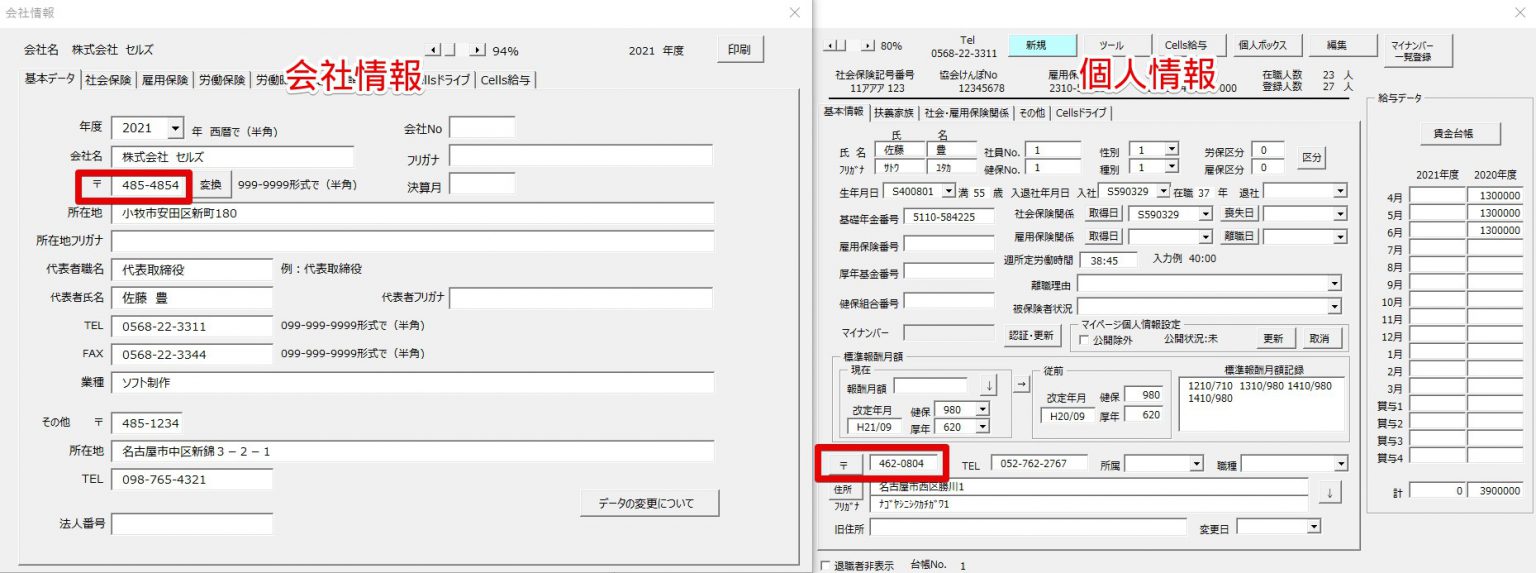Viewport: 1536px width, 573px height.
Task: Switch to the 雇用保険 tab in company info
Action: coord(164,80)
